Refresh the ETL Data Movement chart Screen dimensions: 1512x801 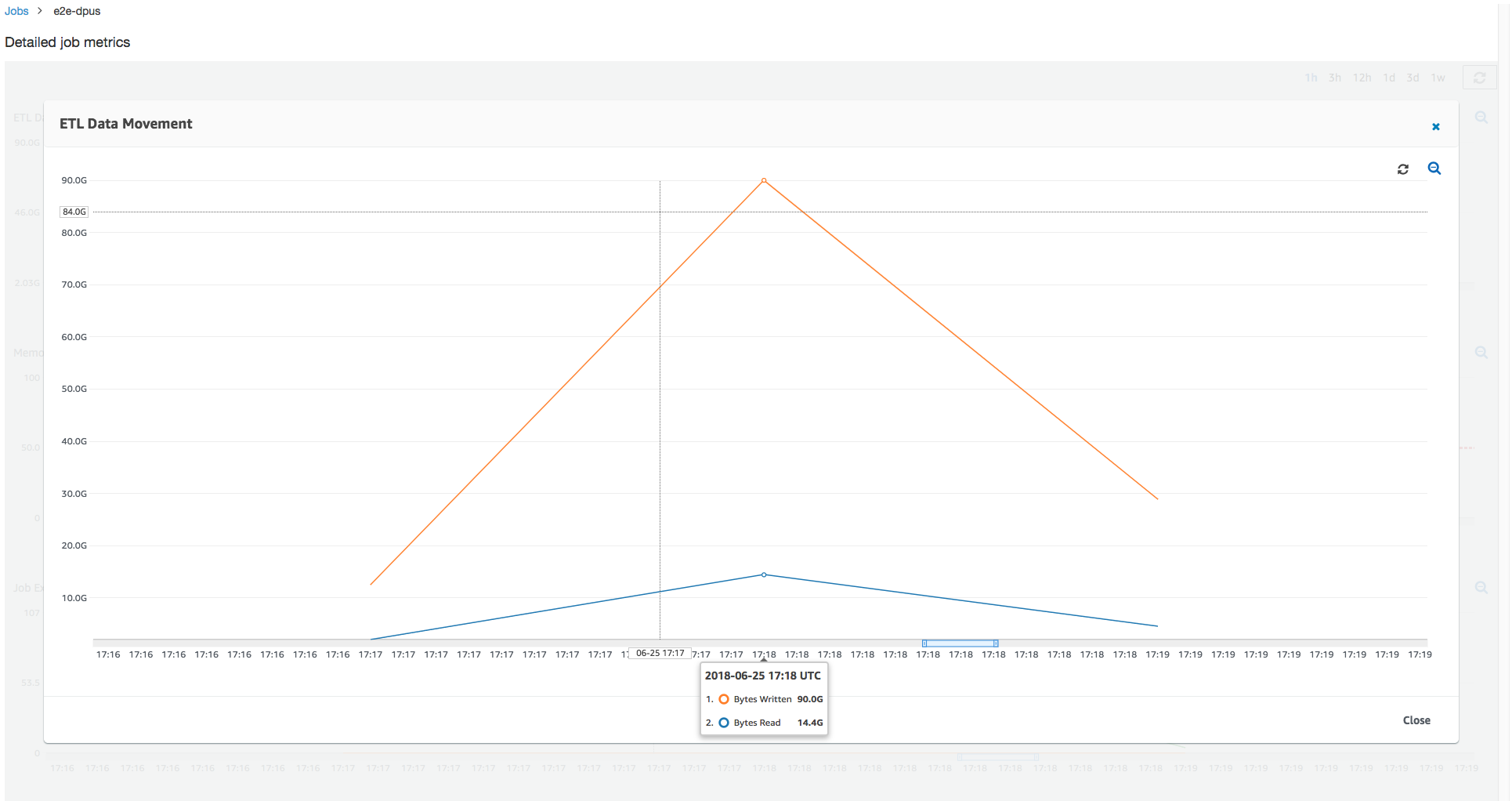click(x=1402, y=169)
